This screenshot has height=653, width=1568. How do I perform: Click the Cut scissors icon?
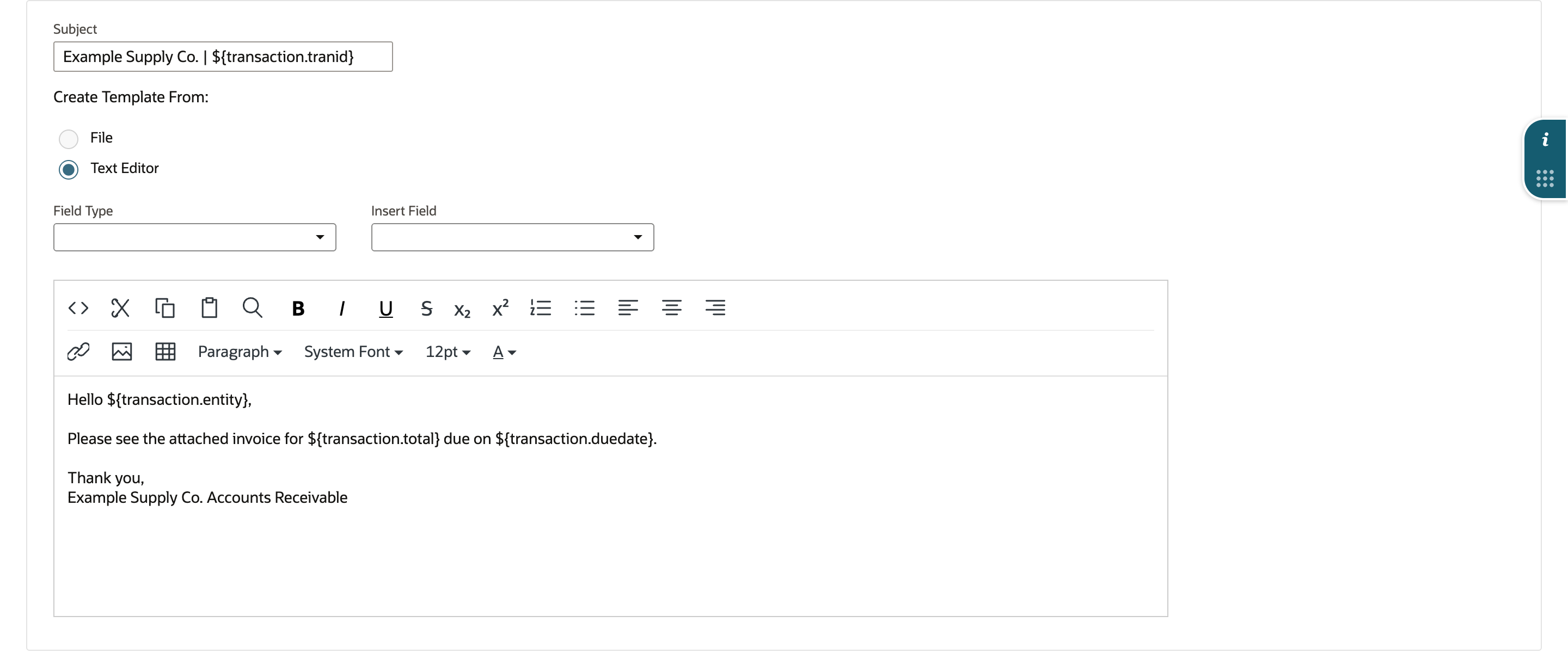(x=120, y=308)
